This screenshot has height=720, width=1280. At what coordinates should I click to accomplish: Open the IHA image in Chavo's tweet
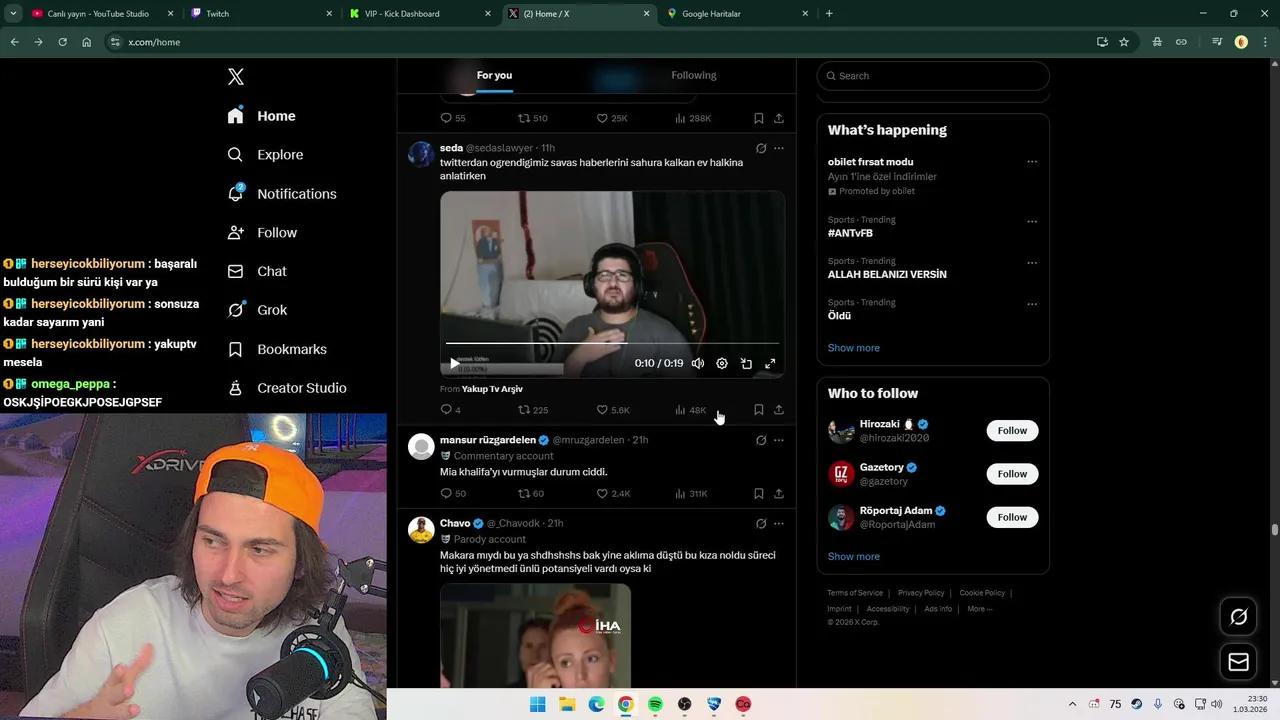pos(535,636)
